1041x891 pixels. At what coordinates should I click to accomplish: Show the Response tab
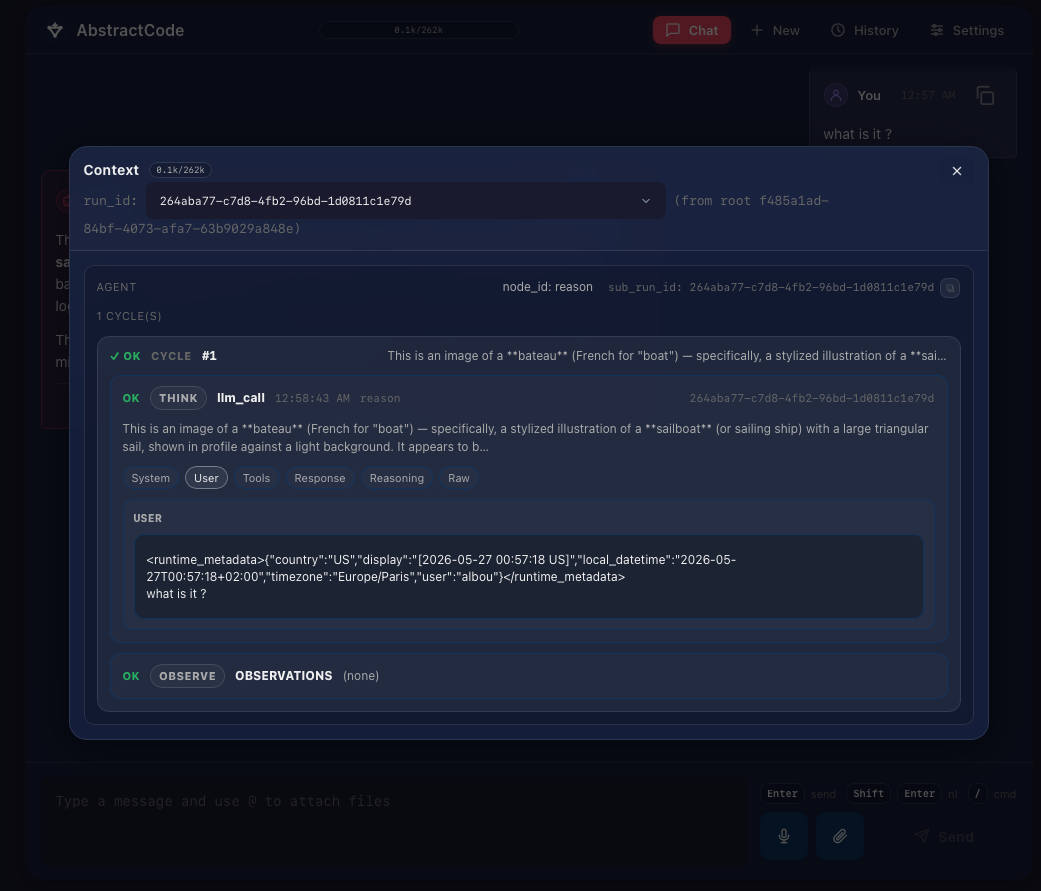[x=320, y=478]
